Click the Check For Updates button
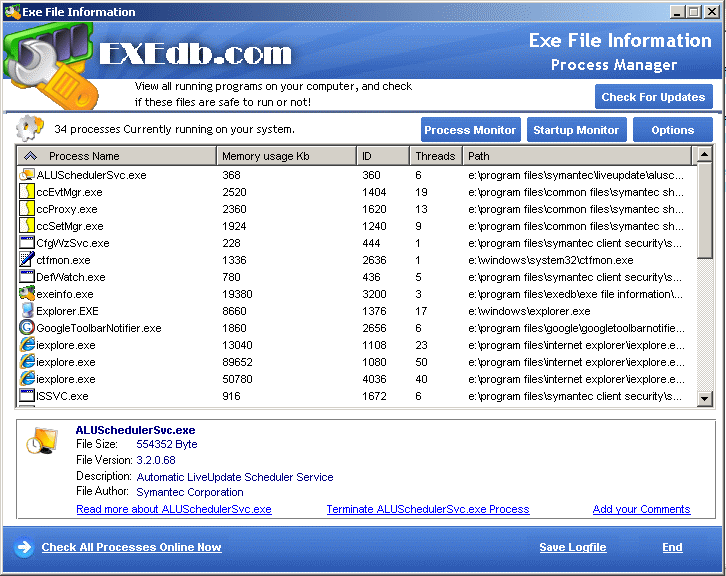The width and height of the screenshot is (726, 576). pyautogui.click(x=653, y=97)
